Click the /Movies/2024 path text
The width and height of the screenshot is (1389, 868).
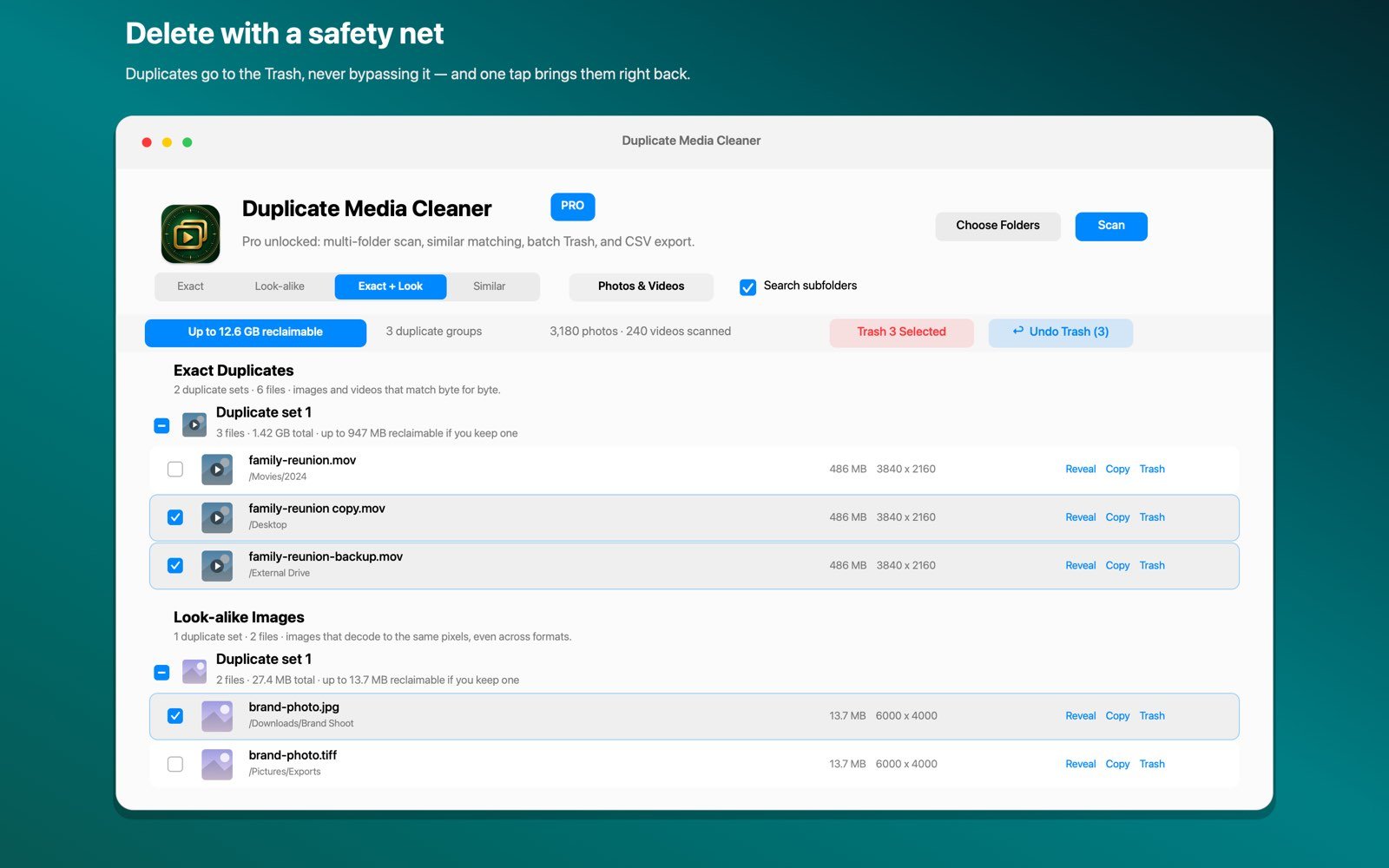278,477
